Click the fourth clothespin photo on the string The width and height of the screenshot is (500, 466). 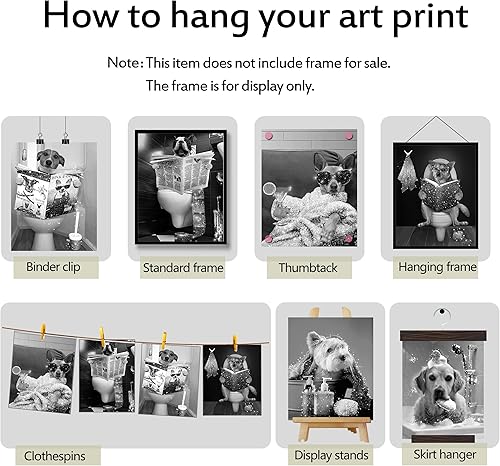click(x=232, y=380)
